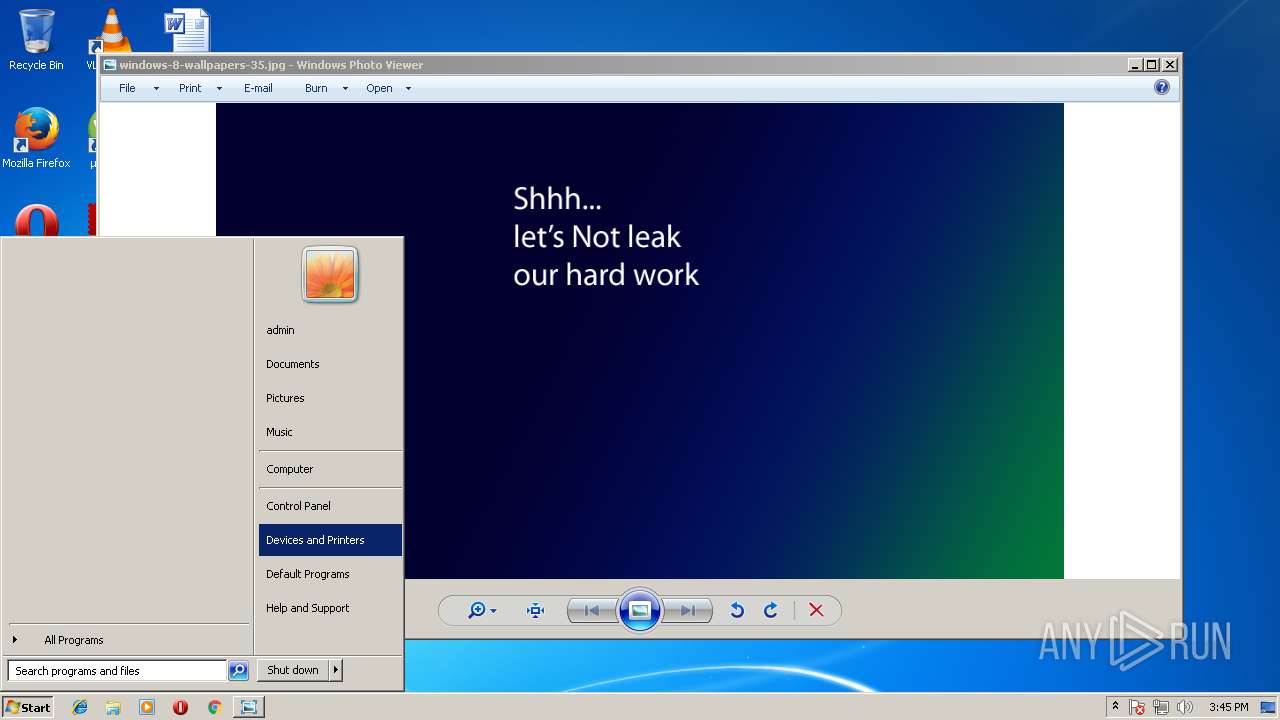
Task: Click E-mail in Photo Viewer toolbar
Action: [x=258, y=88]
